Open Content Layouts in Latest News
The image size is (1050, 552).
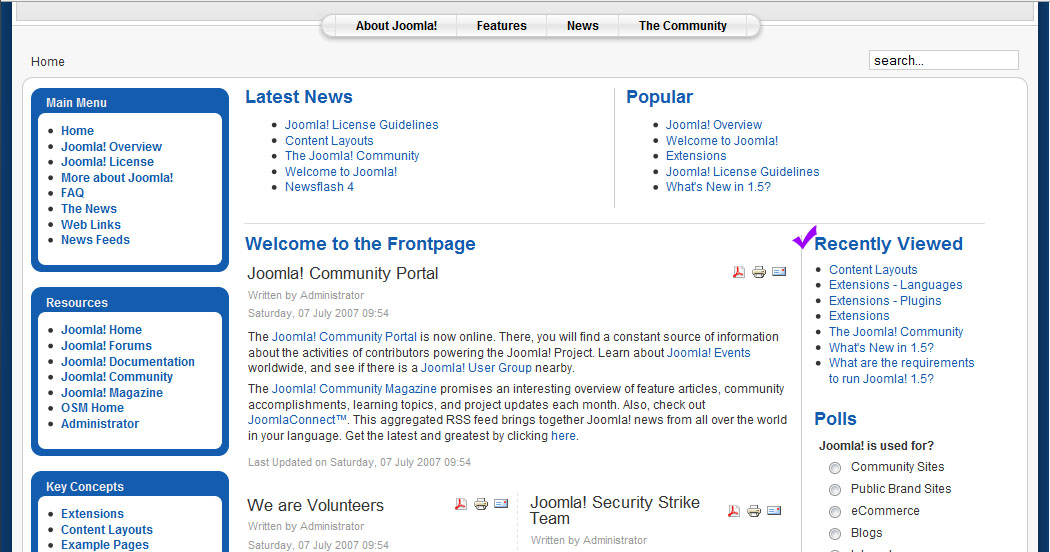(x=329, y=141)
